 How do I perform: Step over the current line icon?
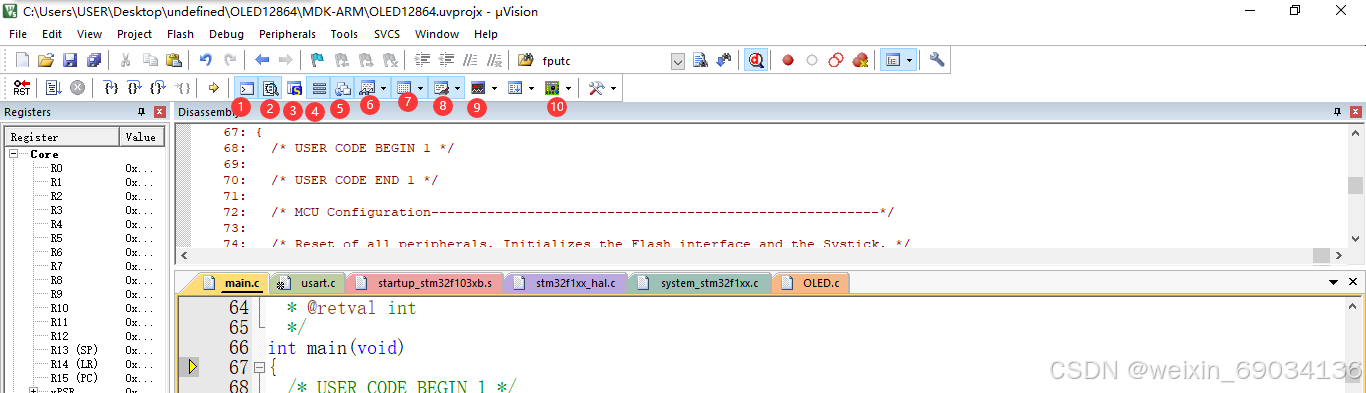(x=135, y=88)
